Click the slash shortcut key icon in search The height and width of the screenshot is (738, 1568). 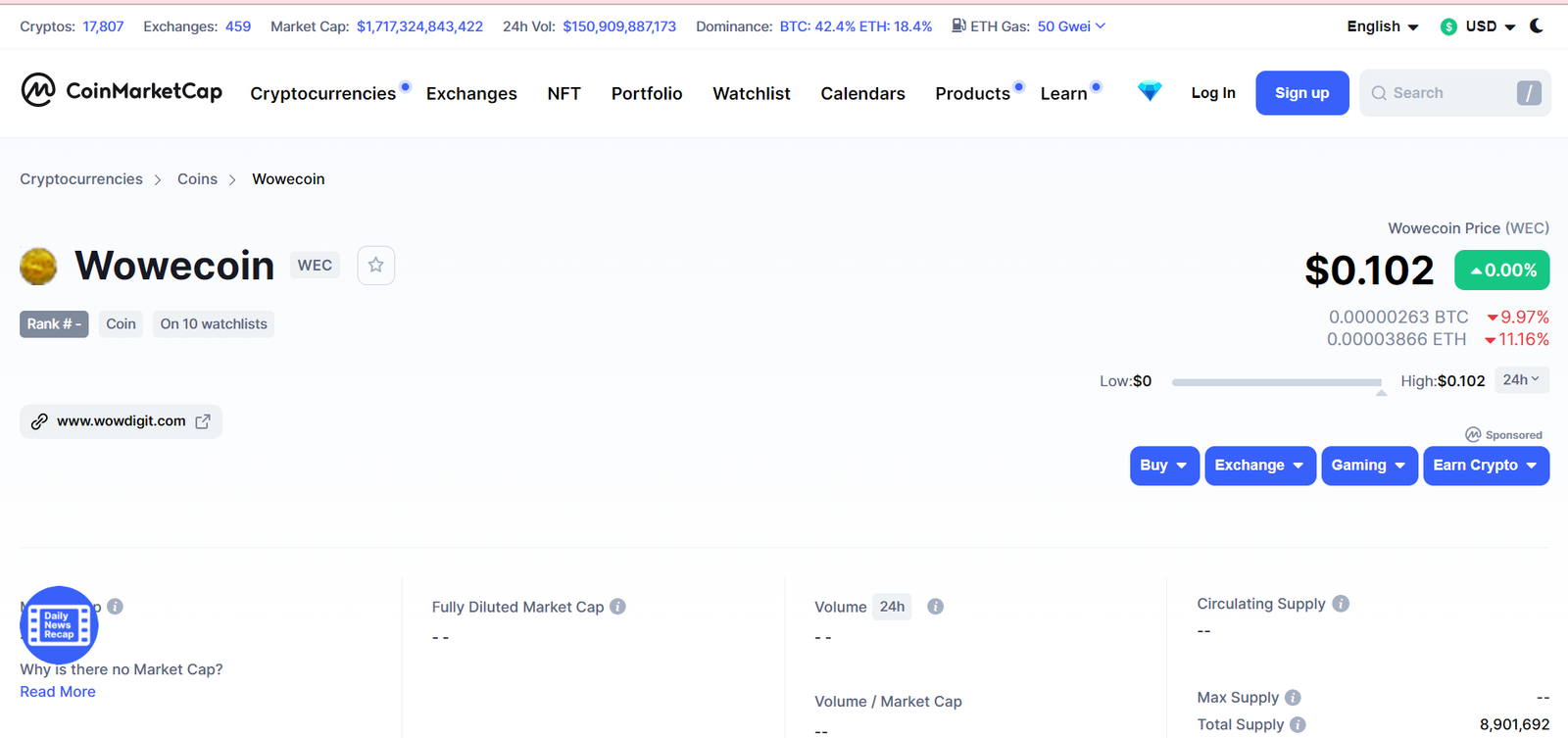[1529, 93]
